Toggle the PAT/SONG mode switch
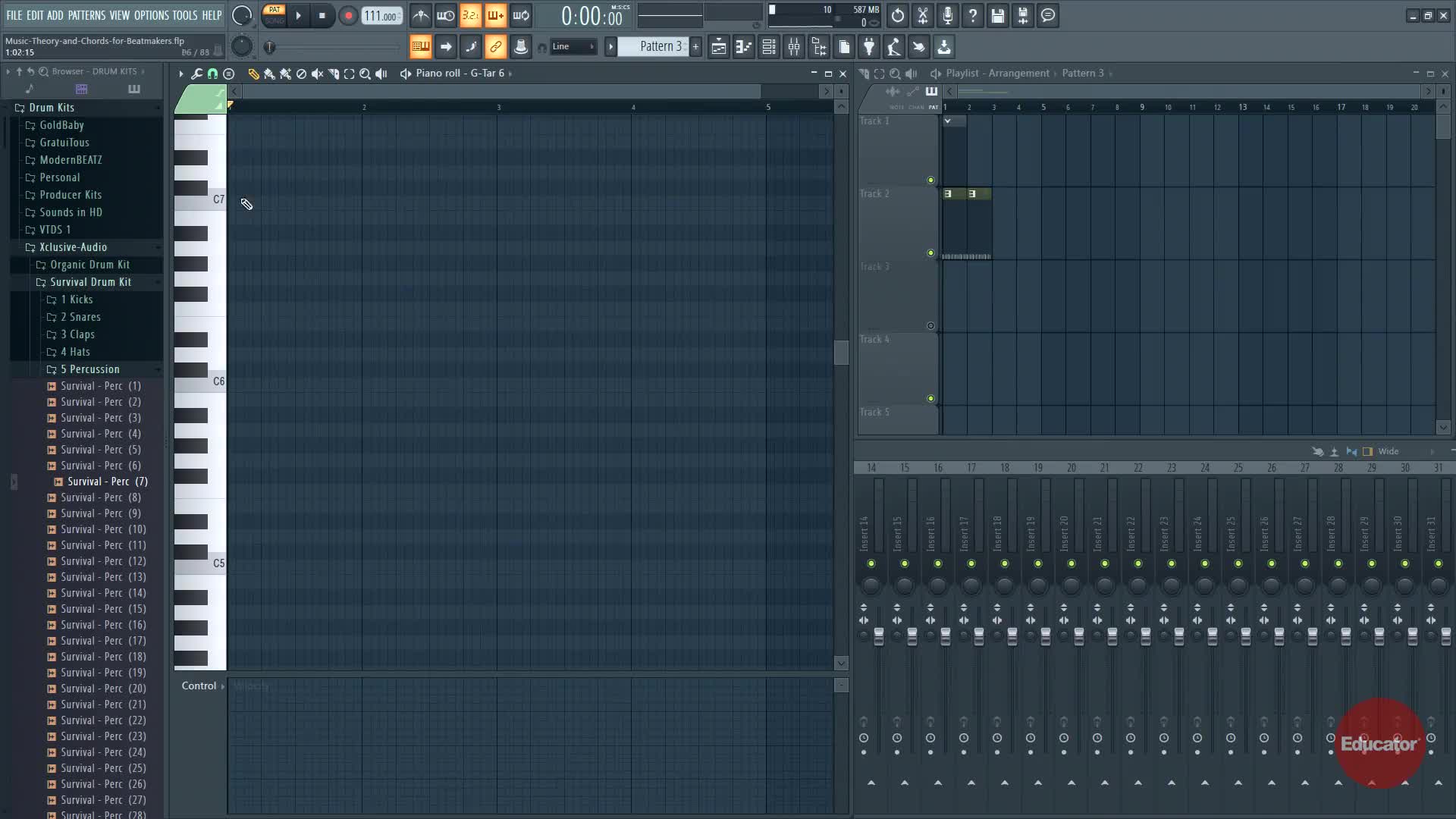This screenshot has width=1456, height=819. pos(274,15)
